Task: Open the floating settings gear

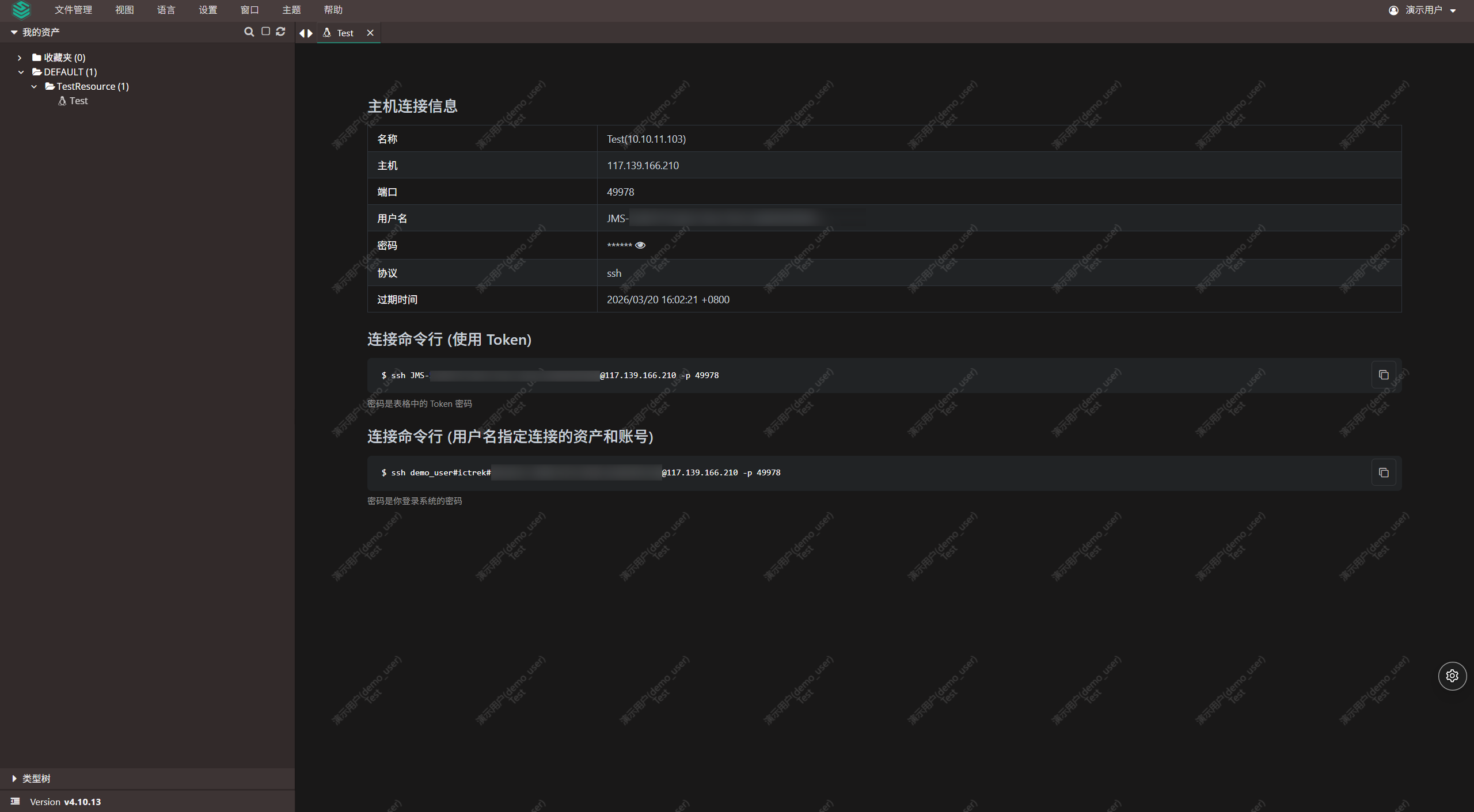Action: click(x=1452, y=676)
